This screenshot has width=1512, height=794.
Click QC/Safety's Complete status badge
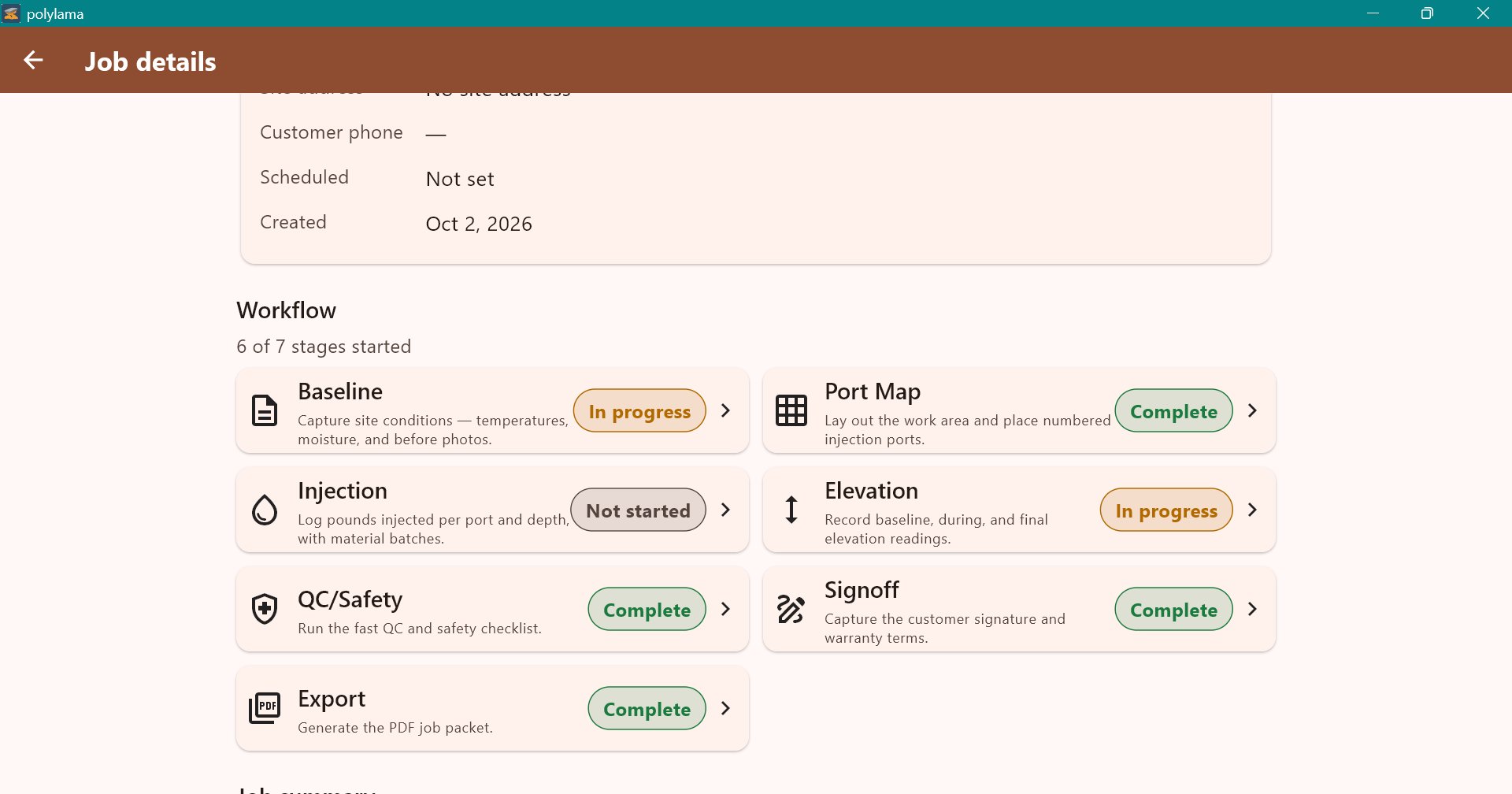tap(647, 609)
